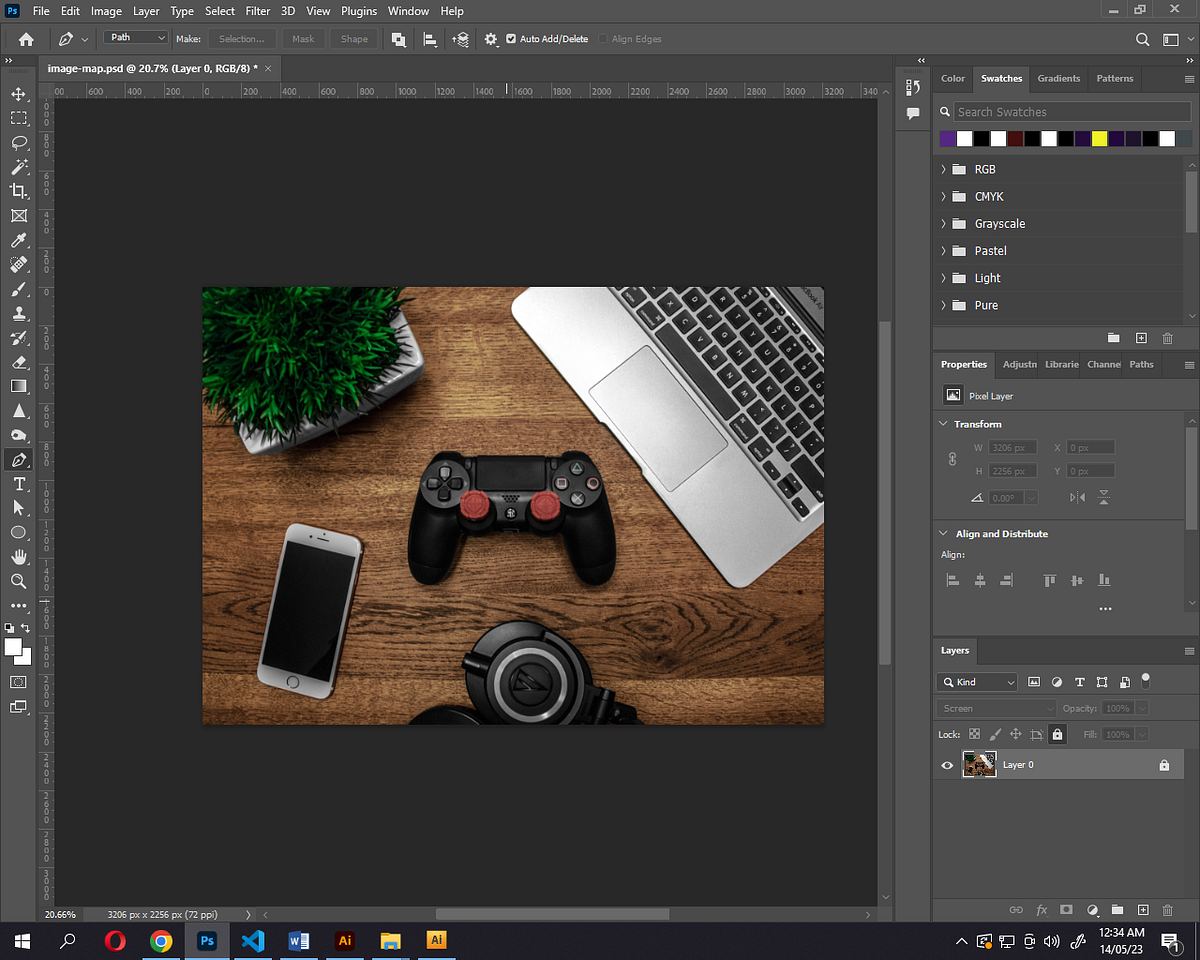Open the Photoshop Home screen
This screenshot has width=1200, height=960.
[24, 39]
